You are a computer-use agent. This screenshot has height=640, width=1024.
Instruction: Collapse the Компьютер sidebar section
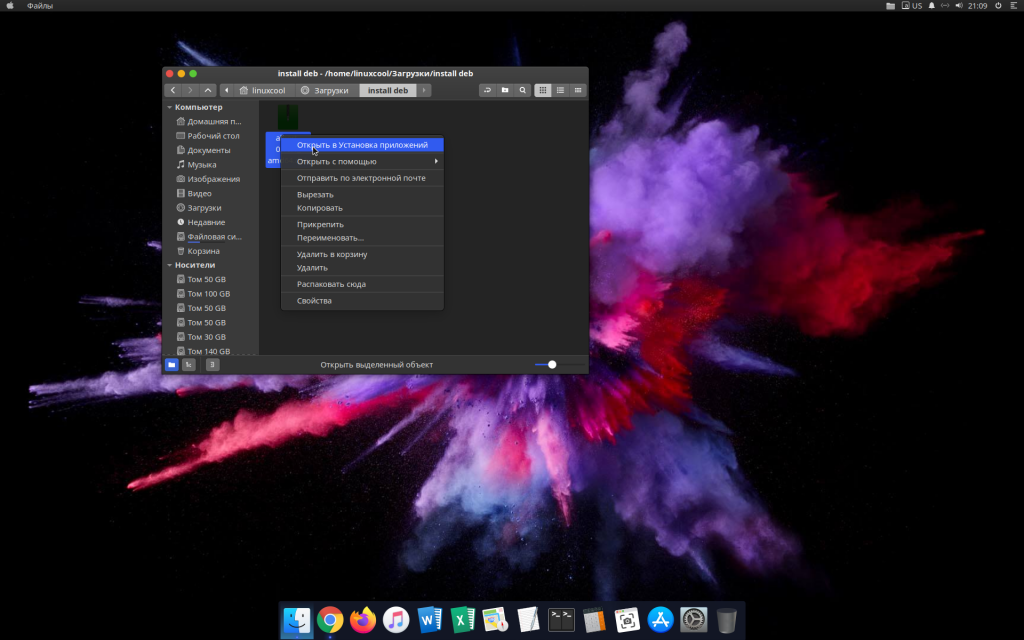[169, 107]
